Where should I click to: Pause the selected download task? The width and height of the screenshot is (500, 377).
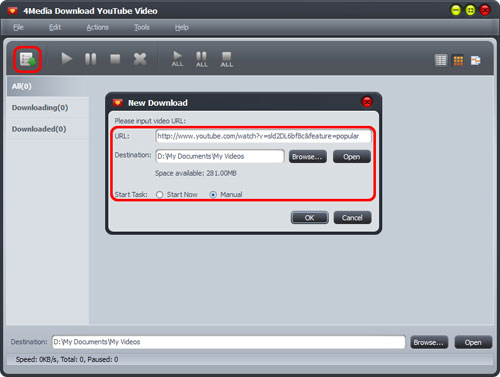[90, 59]
